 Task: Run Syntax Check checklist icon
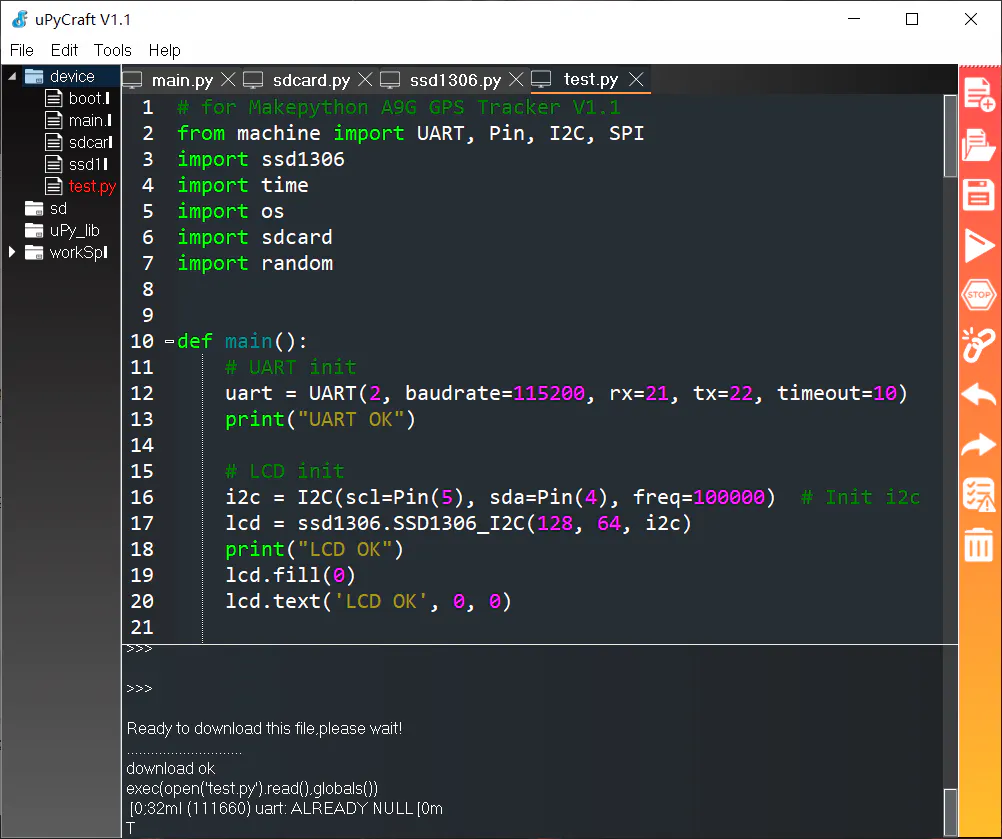pos(978,495)
